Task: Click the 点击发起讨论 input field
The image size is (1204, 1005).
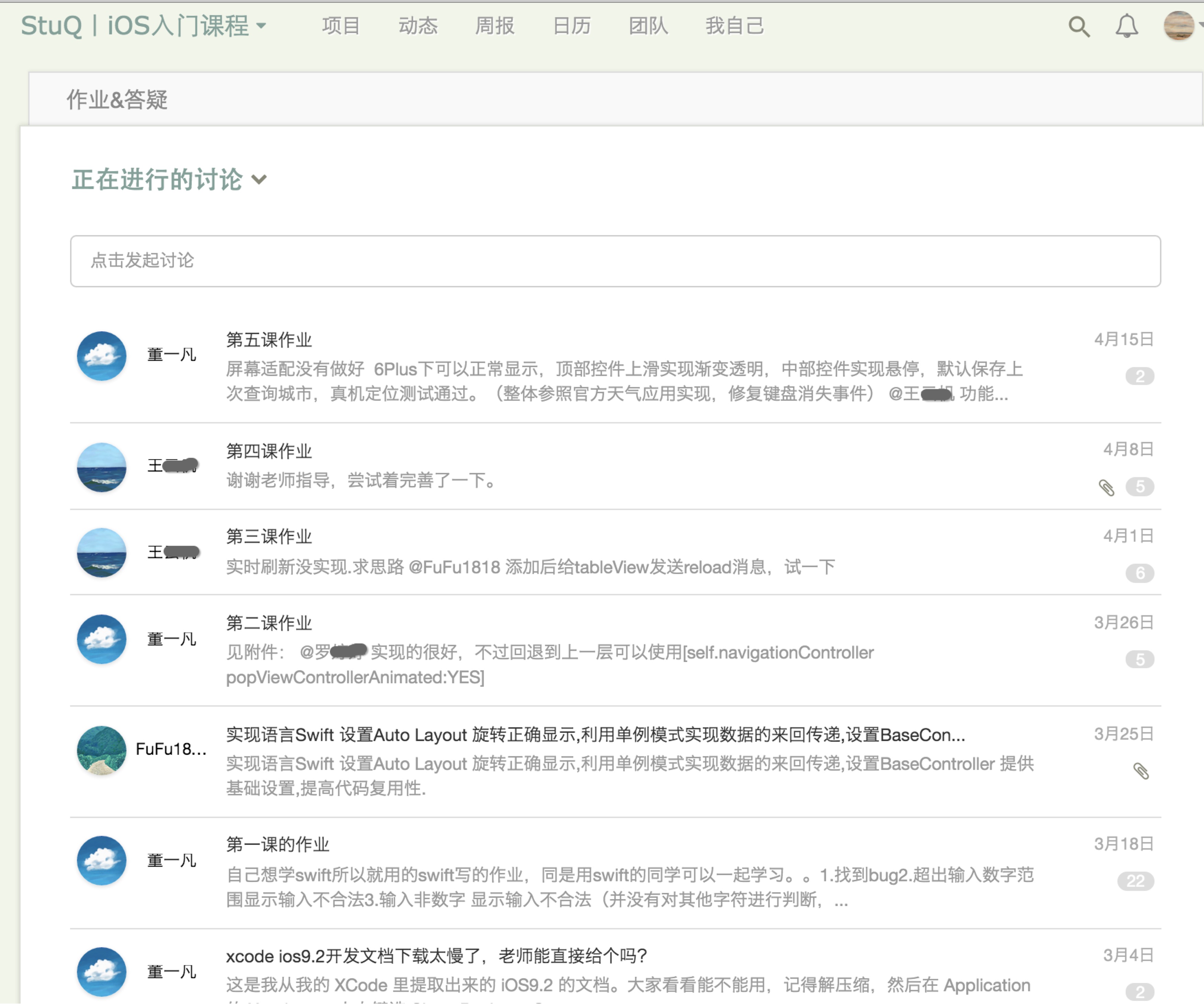Action: tap(615, 261)
